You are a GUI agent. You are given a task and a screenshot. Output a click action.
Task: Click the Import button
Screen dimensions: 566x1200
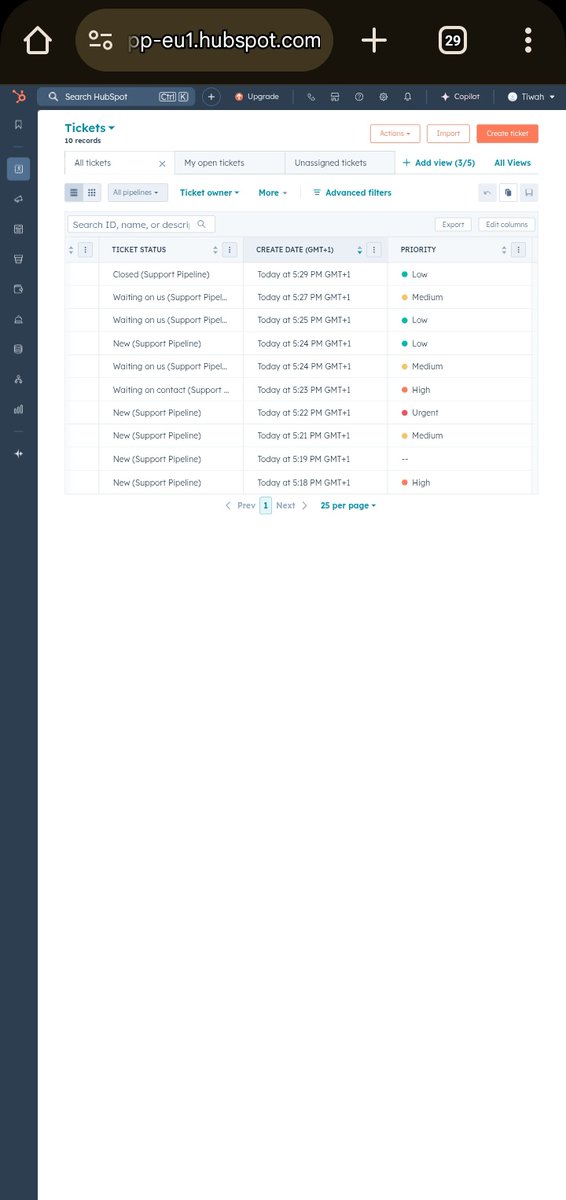[x=448, y=133]
